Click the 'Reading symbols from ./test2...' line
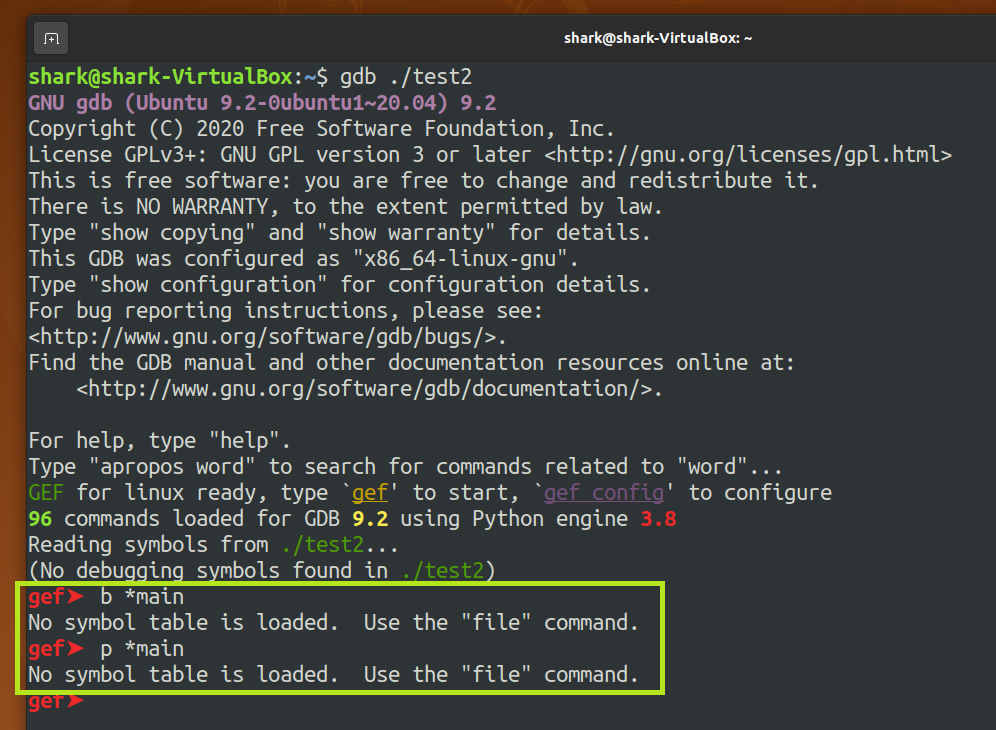 pos(213,545)
